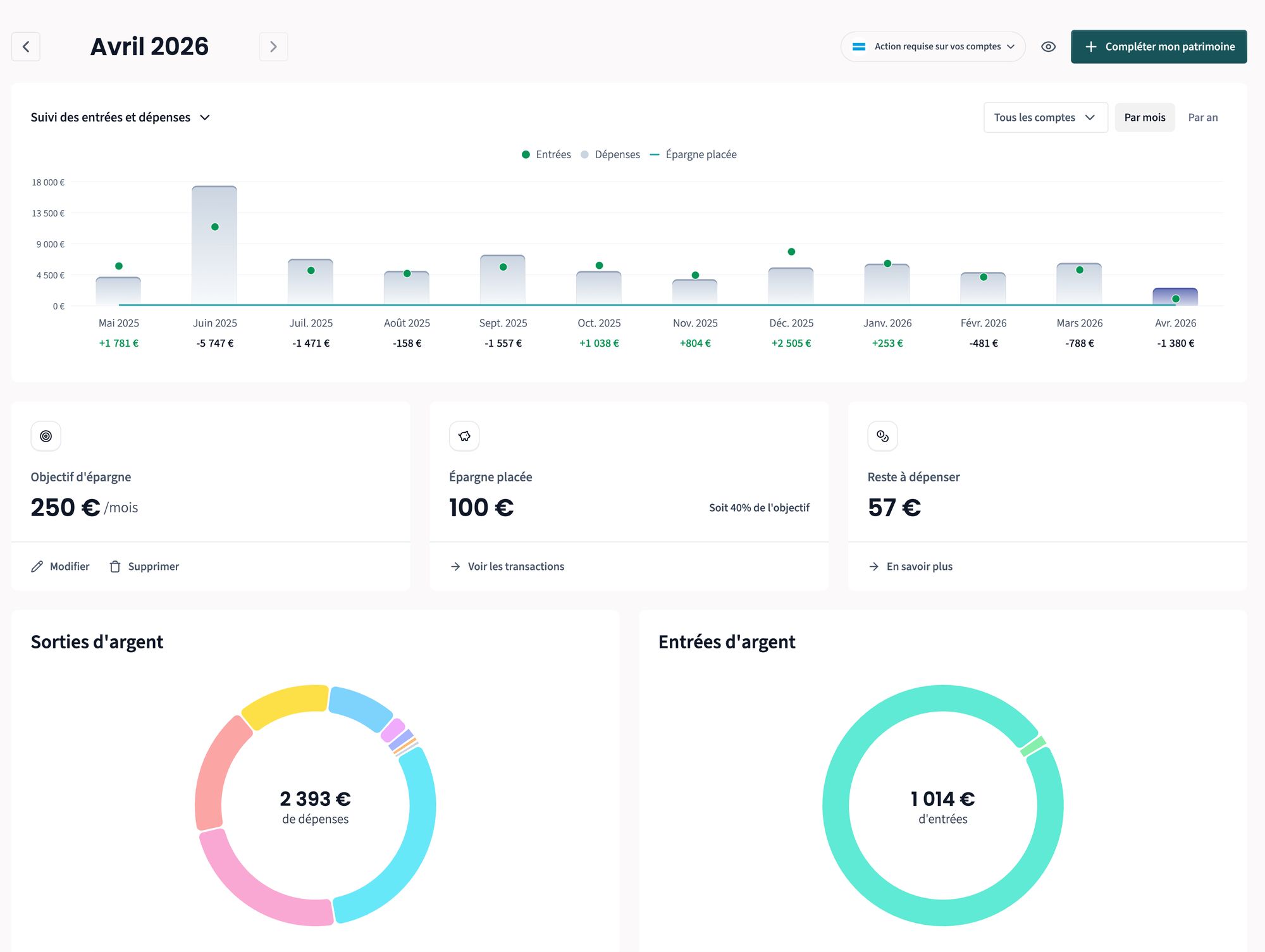The height and width of the screenshot is (952, 1265).
Task: Switch to the Par an view
Action: tap(1202, 118)
